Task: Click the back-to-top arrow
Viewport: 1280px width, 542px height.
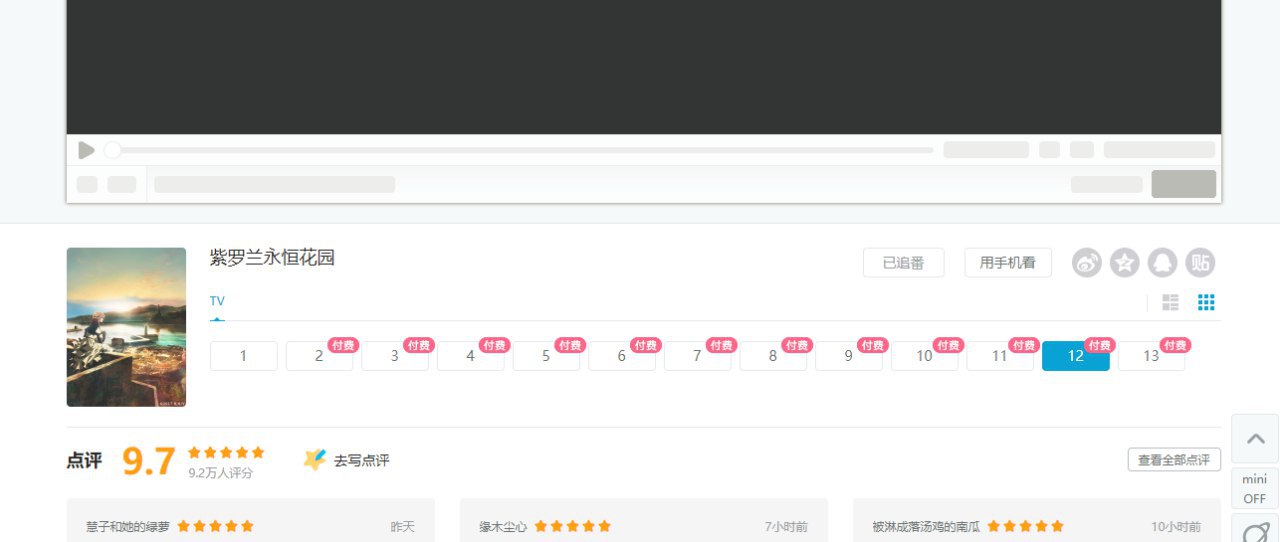Action: pyautogui.click(x=1255, y=439)
